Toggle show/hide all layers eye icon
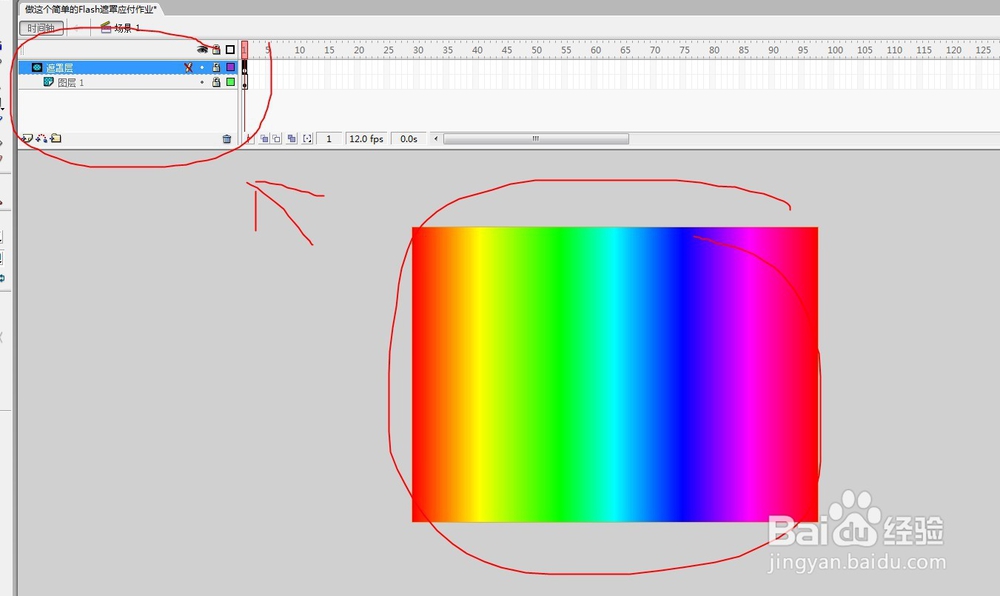This screenshot has width=1000, height=596. [202, 49]
